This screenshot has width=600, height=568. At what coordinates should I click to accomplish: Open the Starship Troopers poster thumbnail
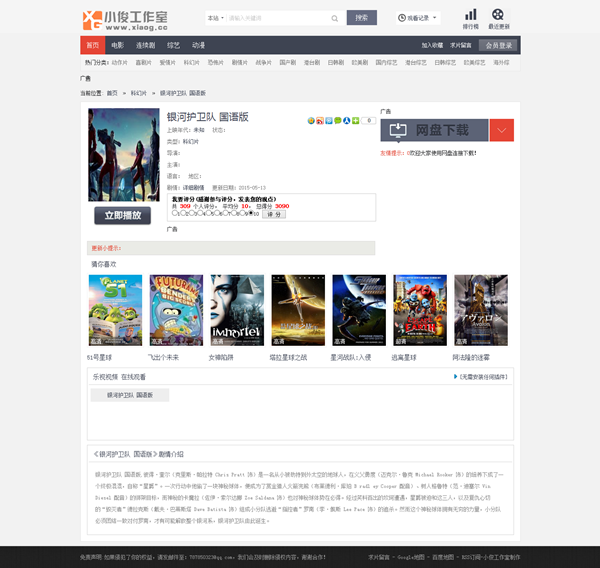tap(359, 310)
